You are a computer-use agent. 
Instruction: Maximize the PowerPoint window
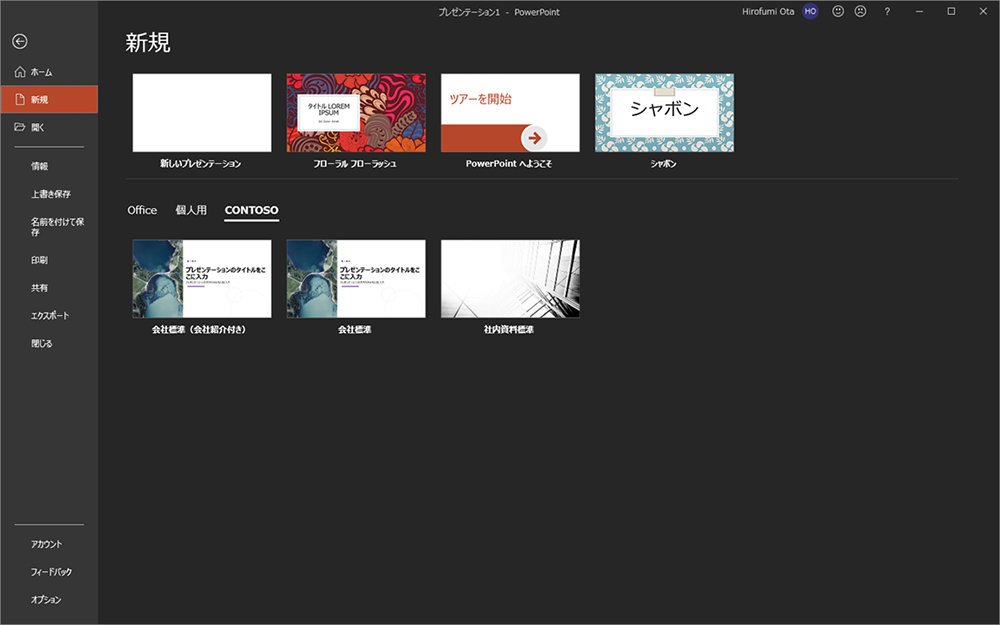click(951, 11)
